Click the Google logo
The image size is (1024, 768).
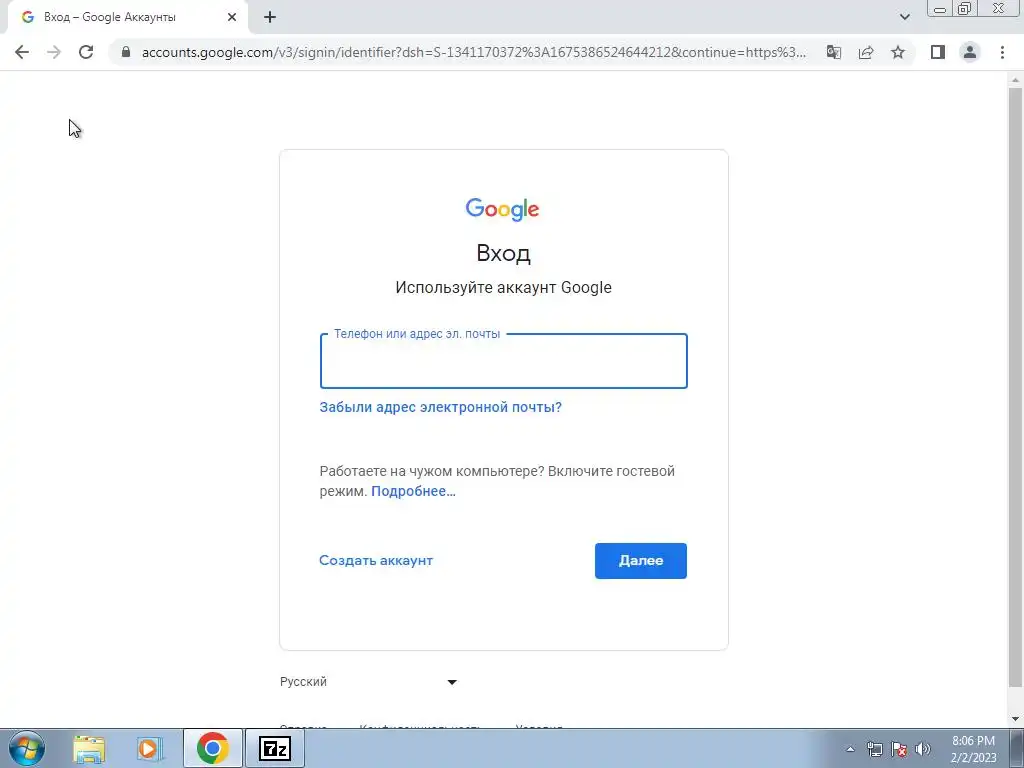pos(502,209)
